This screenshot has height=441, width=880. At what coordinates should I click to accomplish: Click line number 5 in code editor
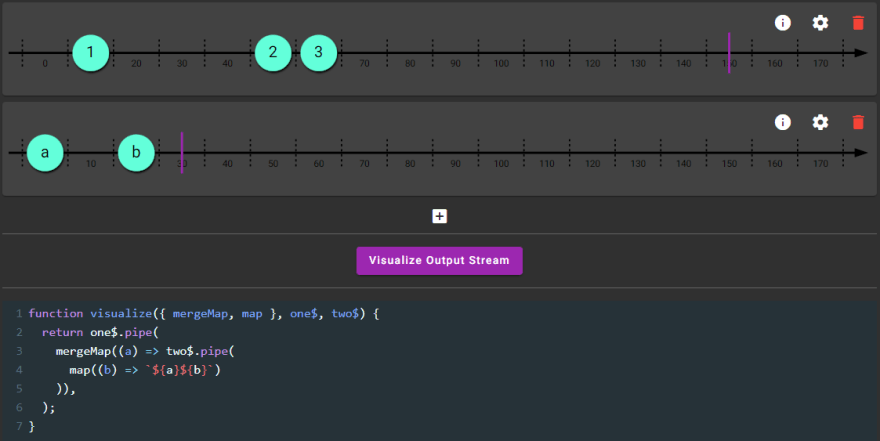click(19, 389)
